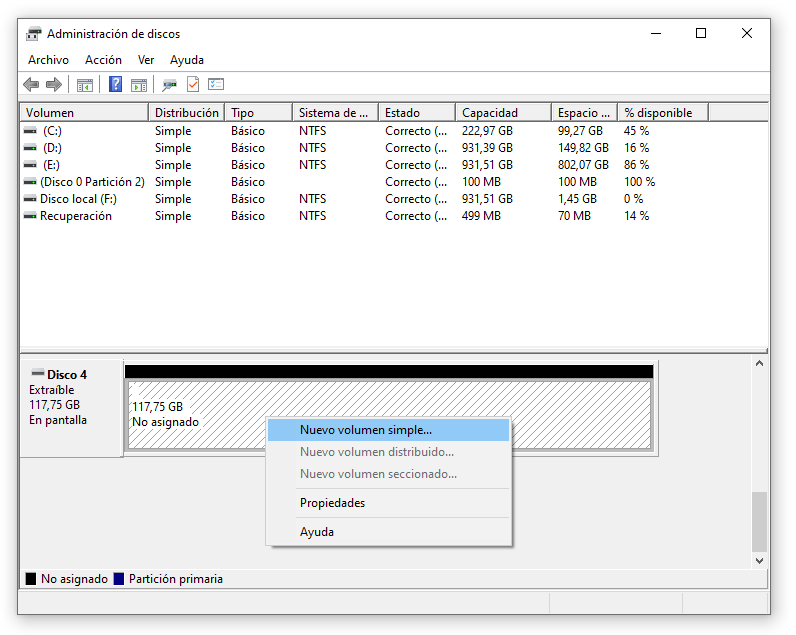Click the drive icon beside Disco 0 Partición 2

pyautogui.click(x=30, y=182)
